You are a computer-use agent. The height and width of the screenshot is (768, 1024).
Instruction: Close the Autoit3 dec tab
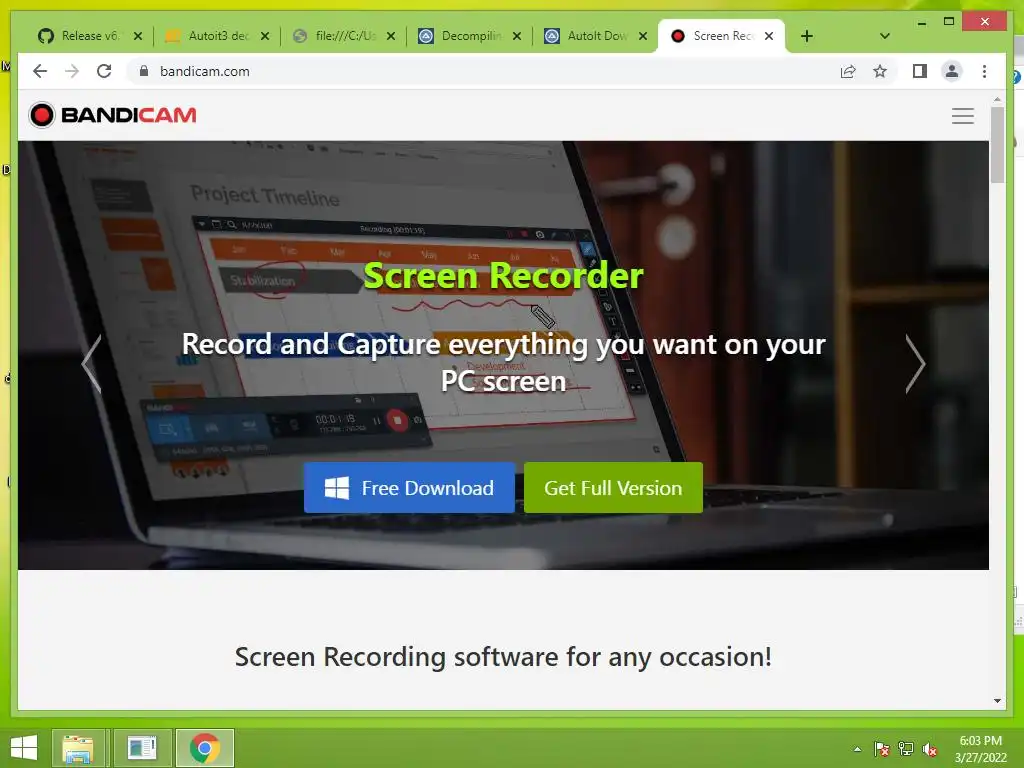(264, 36)
